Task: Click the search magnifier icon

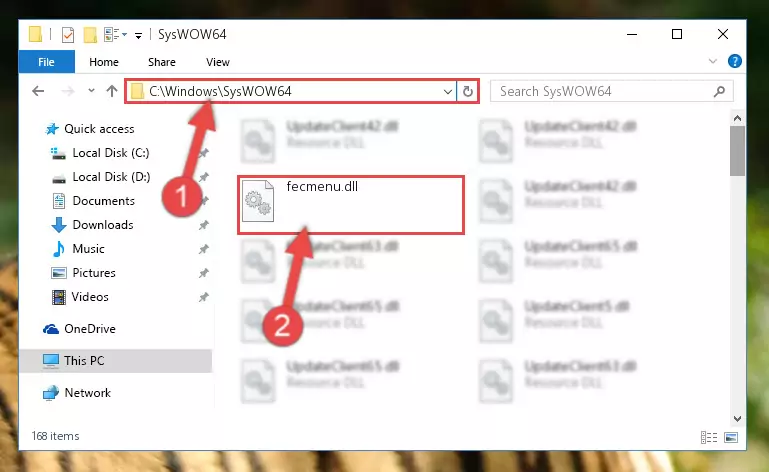Action: click(719, 91)
